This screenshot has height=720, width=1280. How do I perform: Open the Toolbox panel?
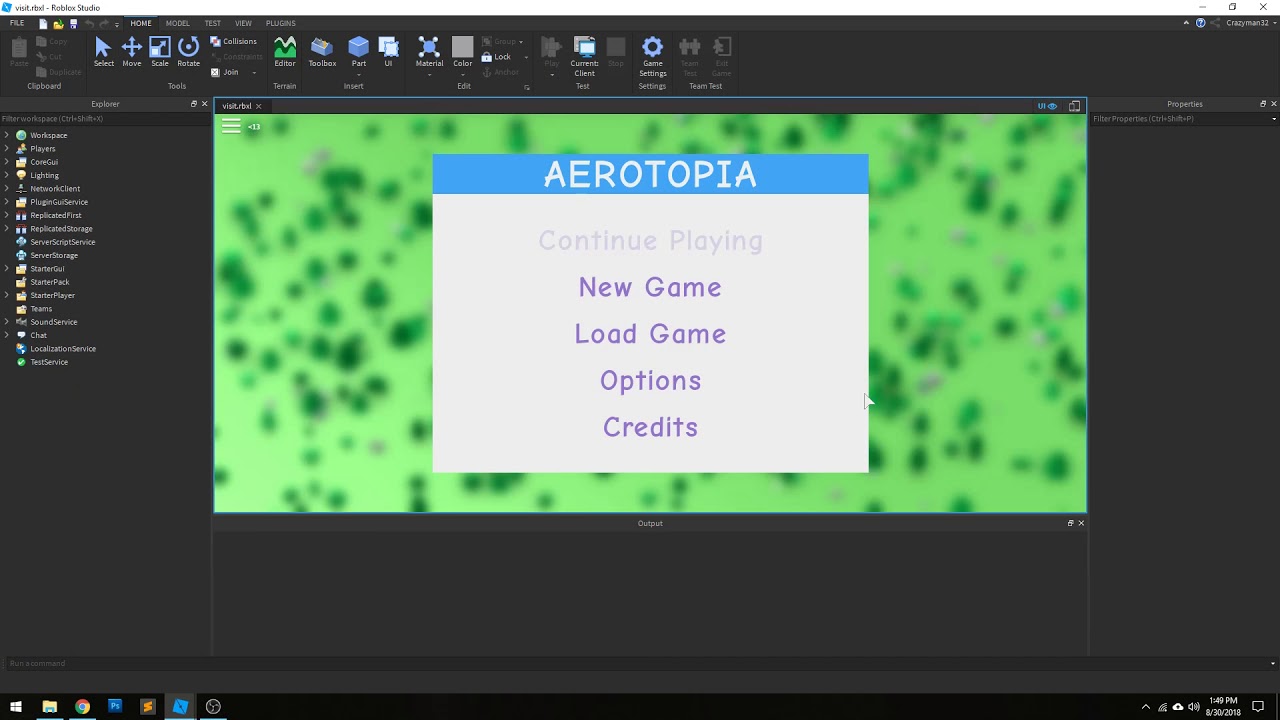pyautogui.click(x=322, y=52)
